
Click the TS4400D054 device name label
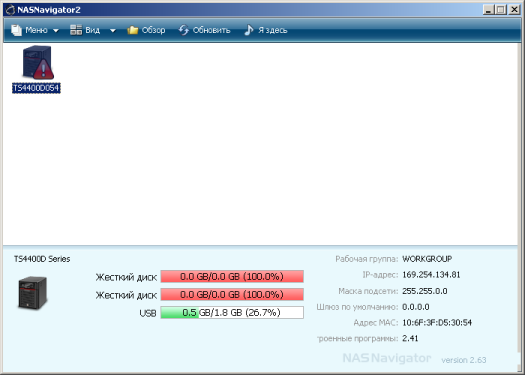pos(36,88)
